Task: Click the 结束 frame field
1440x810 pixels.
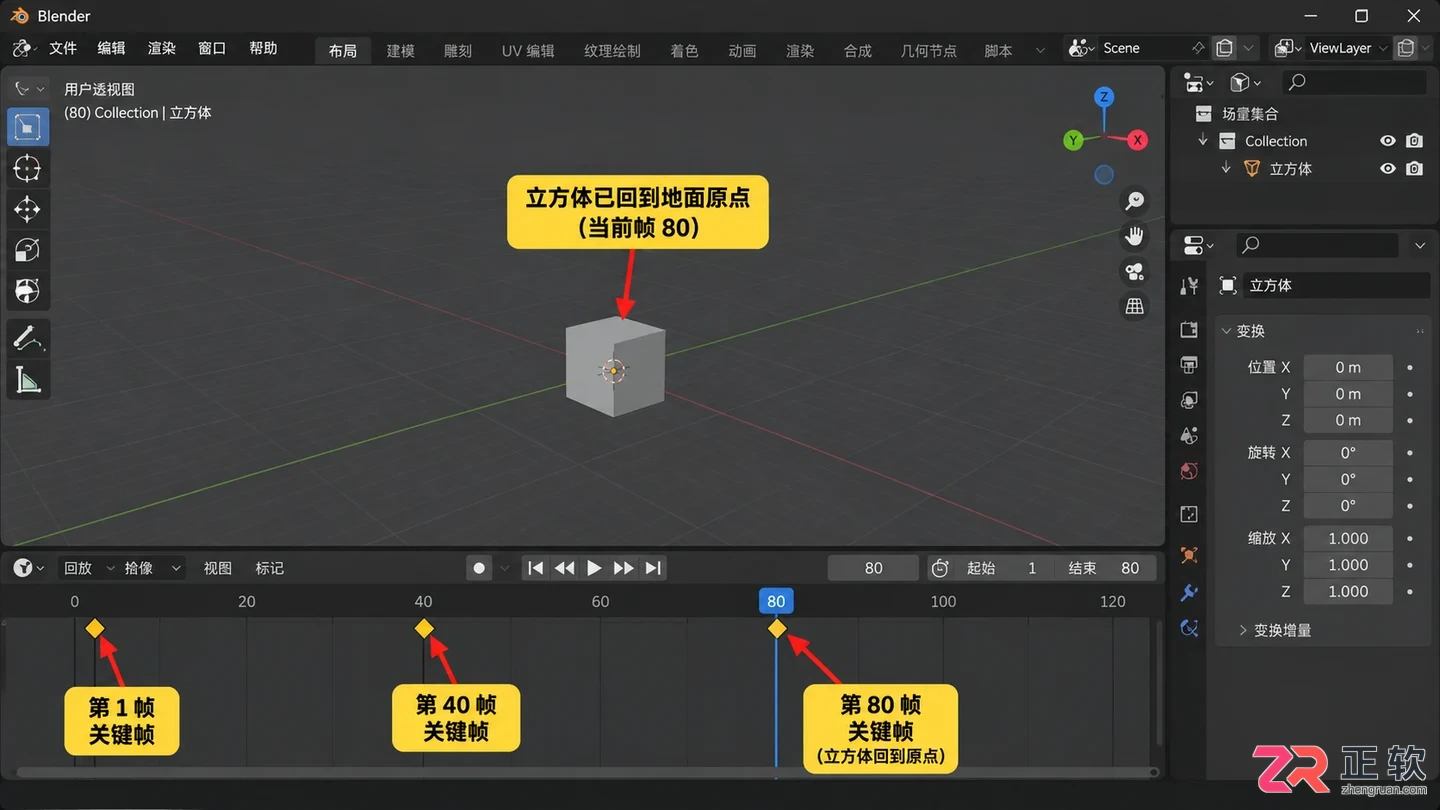Action: click(1105, 568)
